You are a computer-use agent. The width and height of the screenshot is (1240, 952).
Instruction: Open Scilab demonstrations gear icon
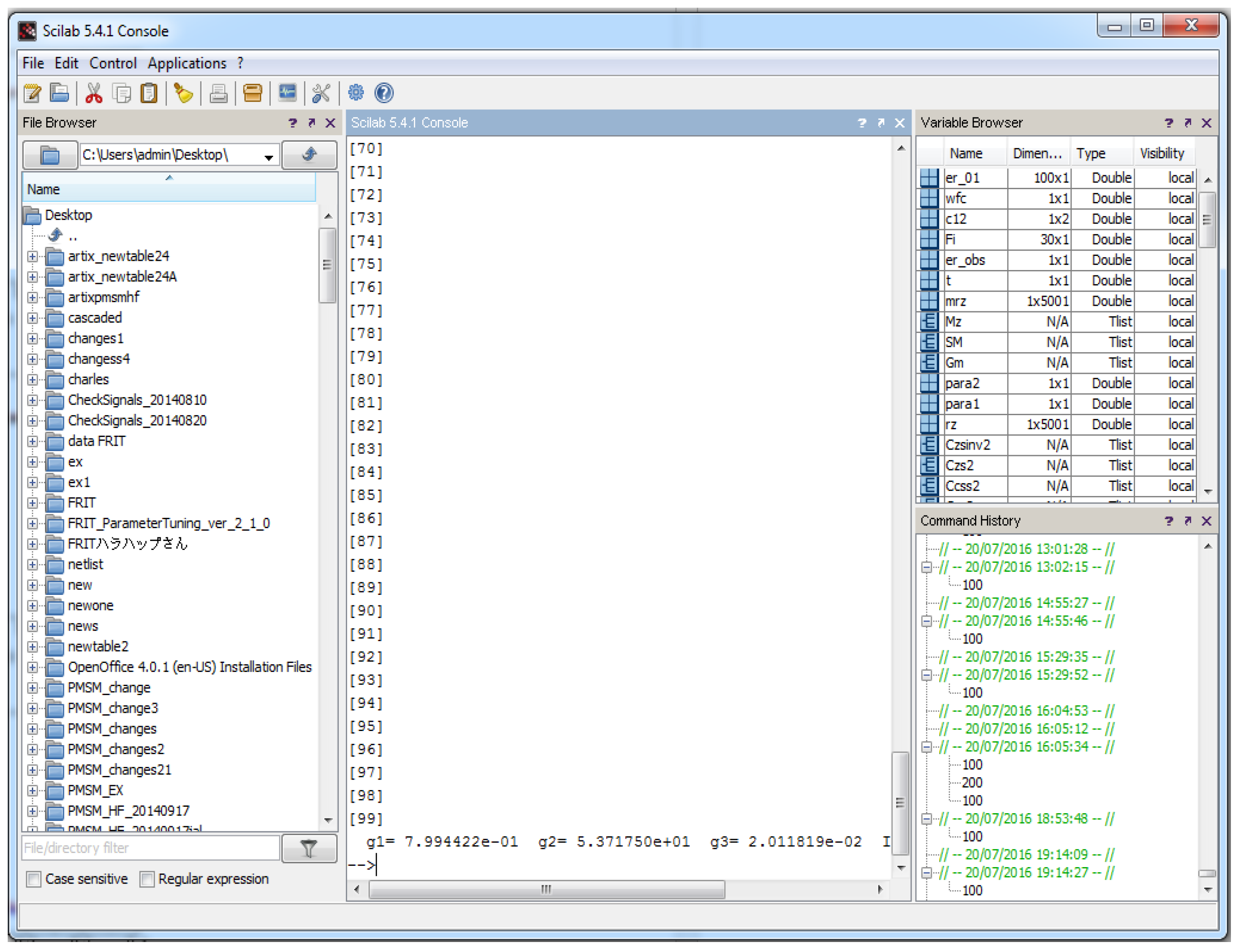(x=356, y=93)
